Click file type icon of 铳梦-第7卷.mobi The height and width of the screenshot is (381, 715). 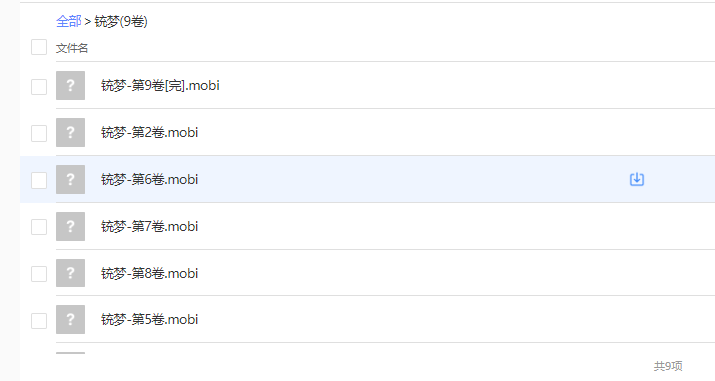point(70,227)
